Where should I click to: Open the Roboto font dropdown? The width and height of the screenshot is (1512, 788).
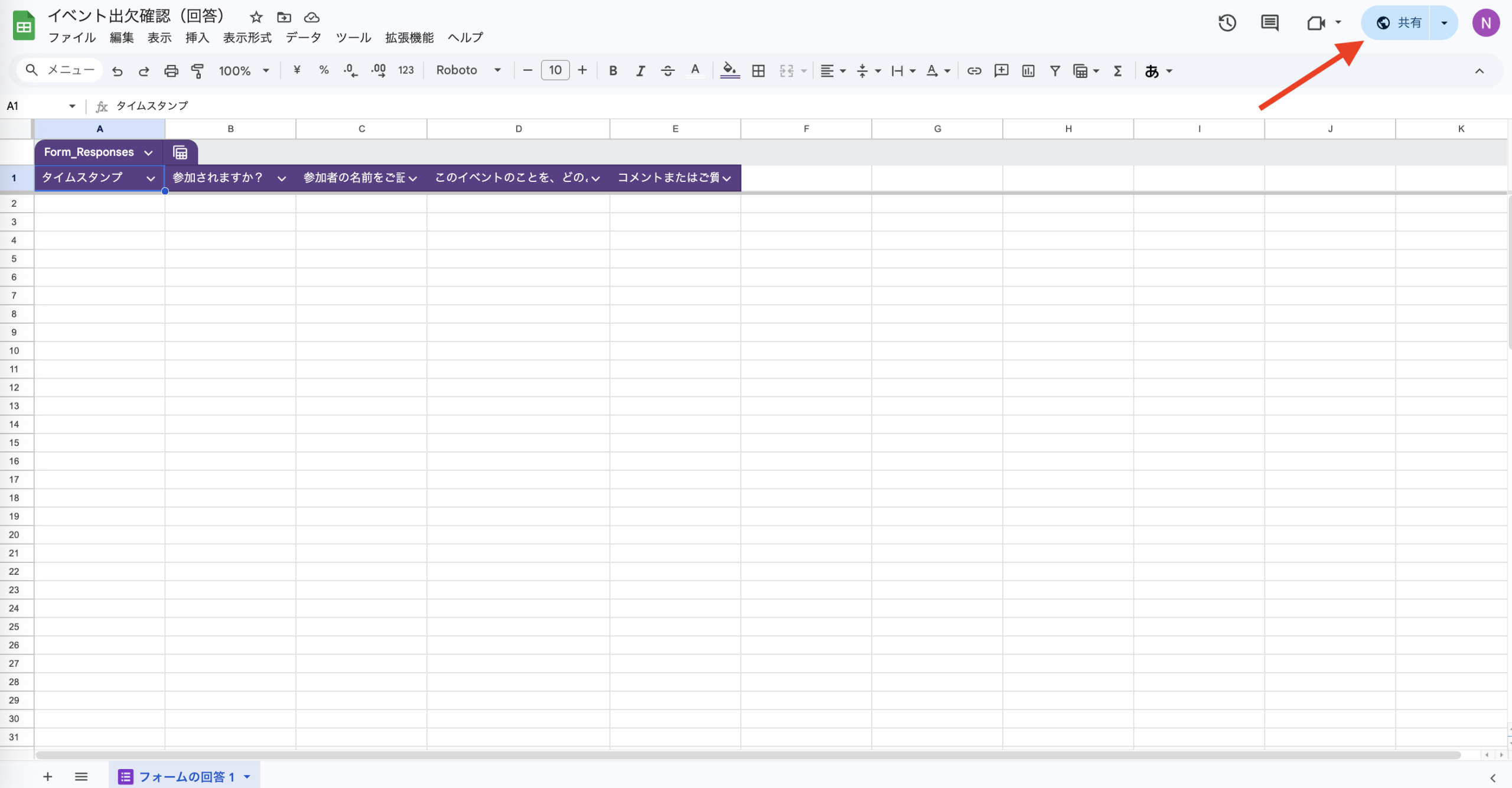(468, 70)
